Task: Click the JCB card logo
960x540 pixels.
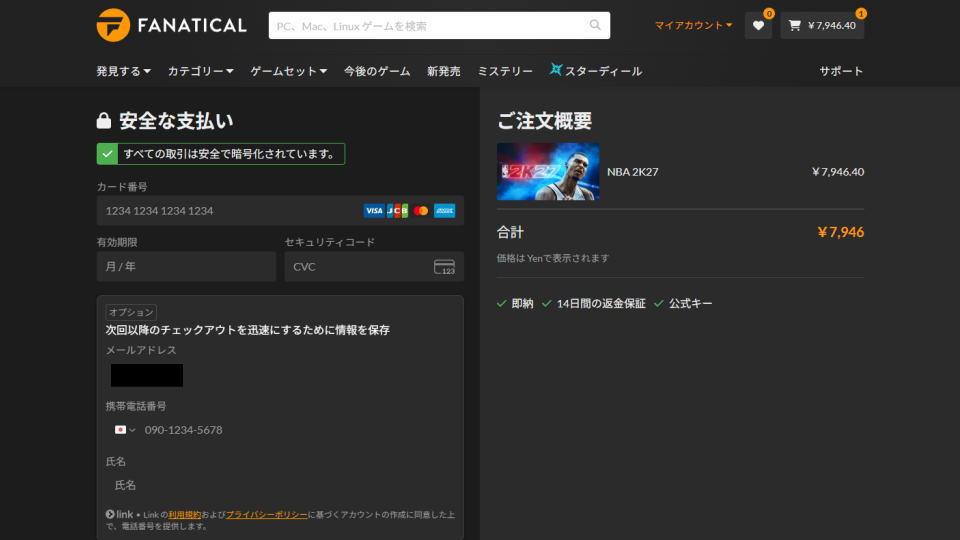Action: (397, 211)
